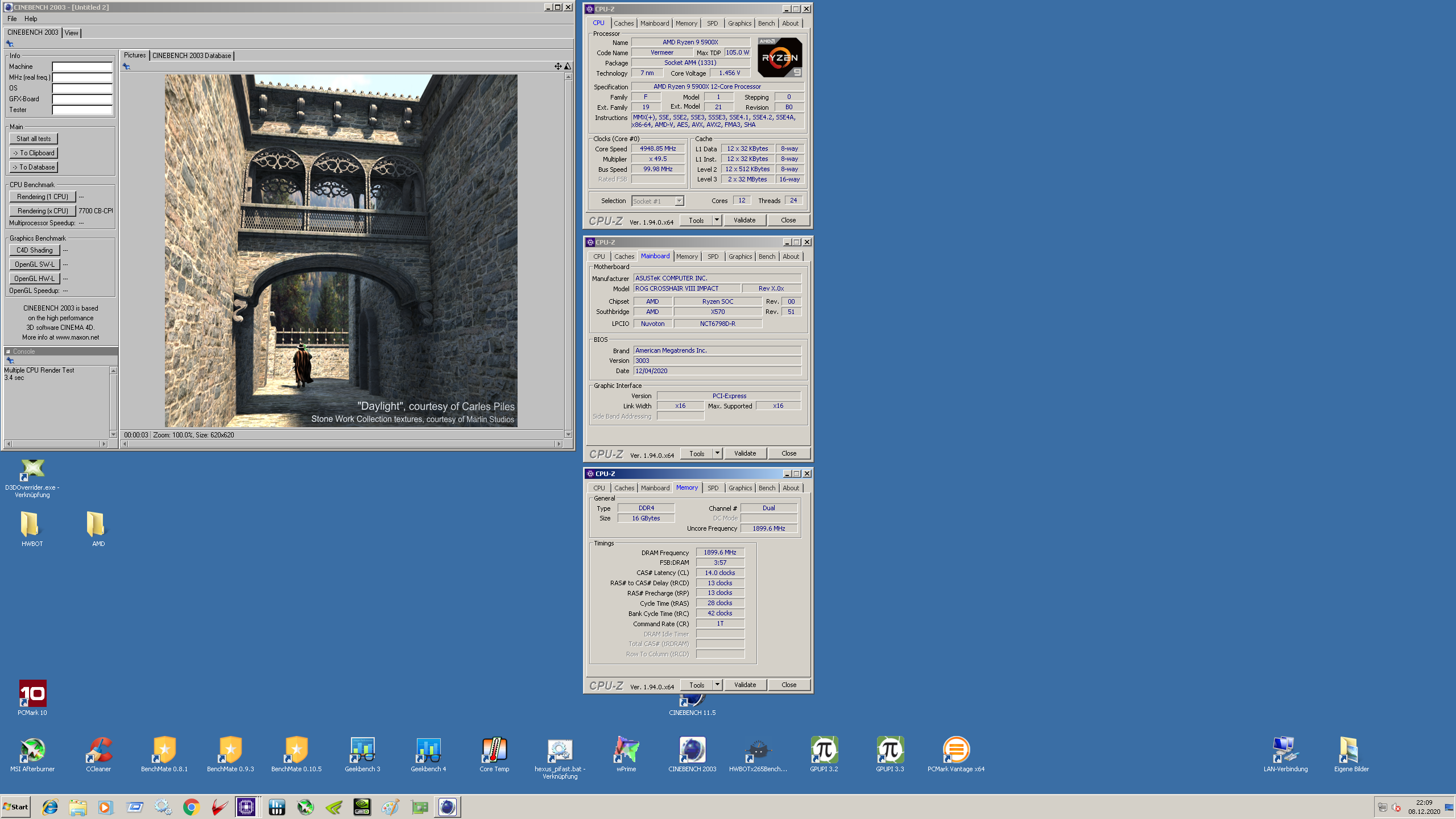Click the picture viewer vertical scrollbar
This screenshot has width=1456, height=819.
coord(568,255)
